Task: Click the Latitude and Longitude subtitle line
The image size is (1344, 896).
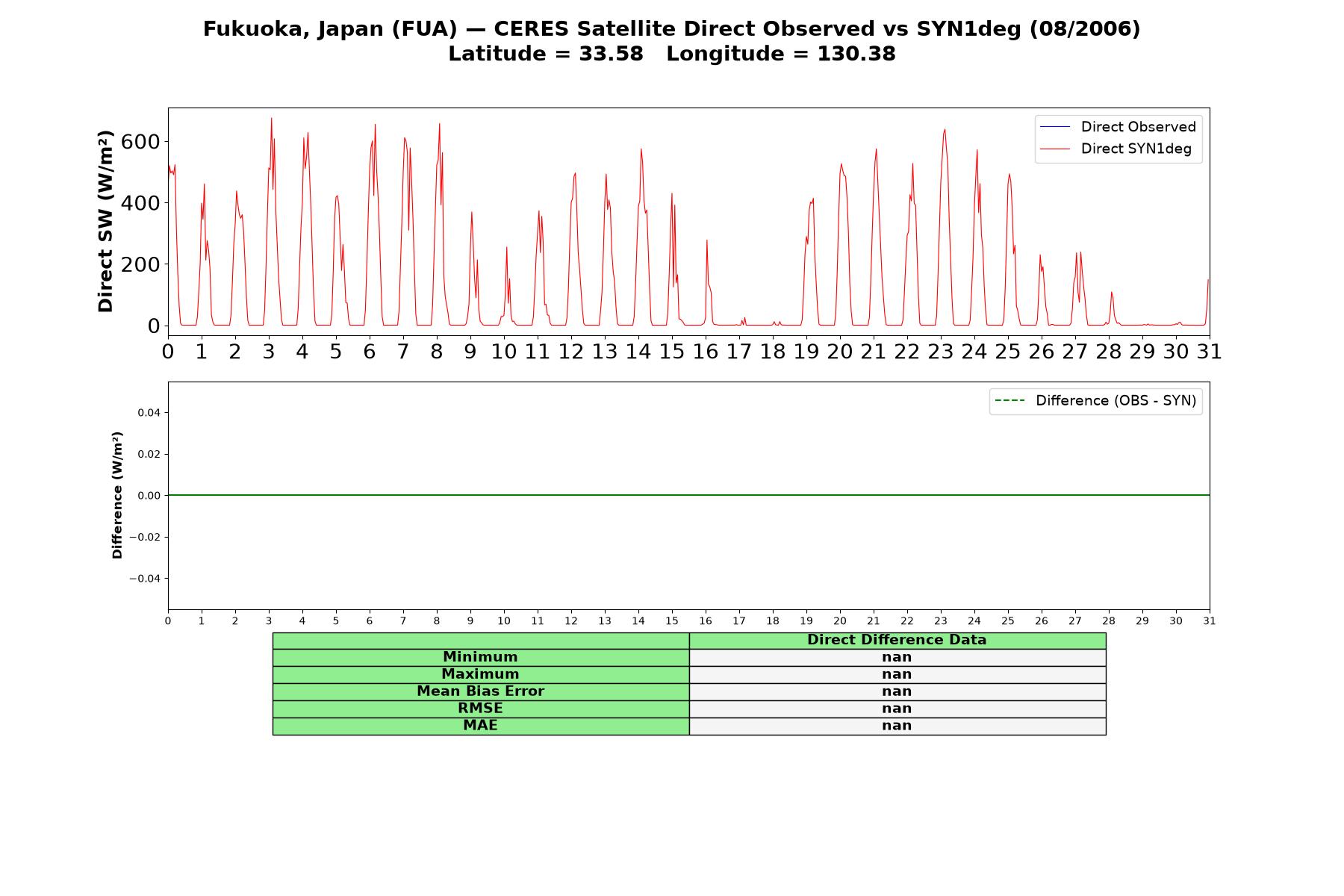Action: tap(672, 54)
